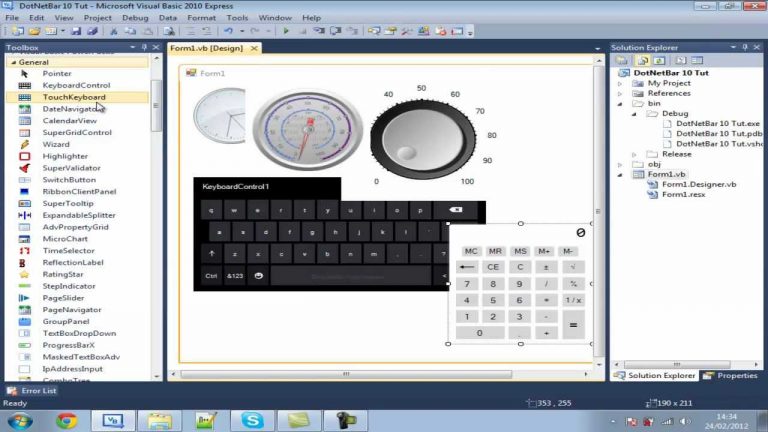
Task: Toggle Show All Files in Solution Explorer
Action: (643, 60)
